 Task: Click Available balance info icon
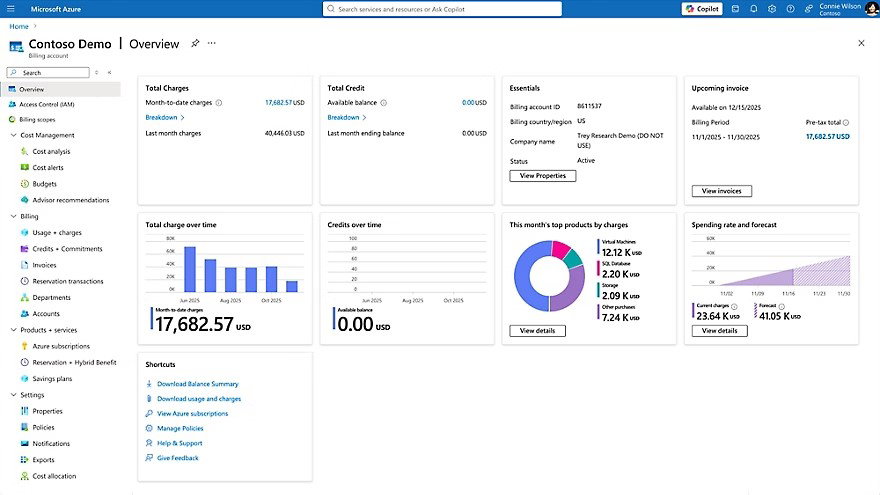pyautogui.click(x=384, y=103)
